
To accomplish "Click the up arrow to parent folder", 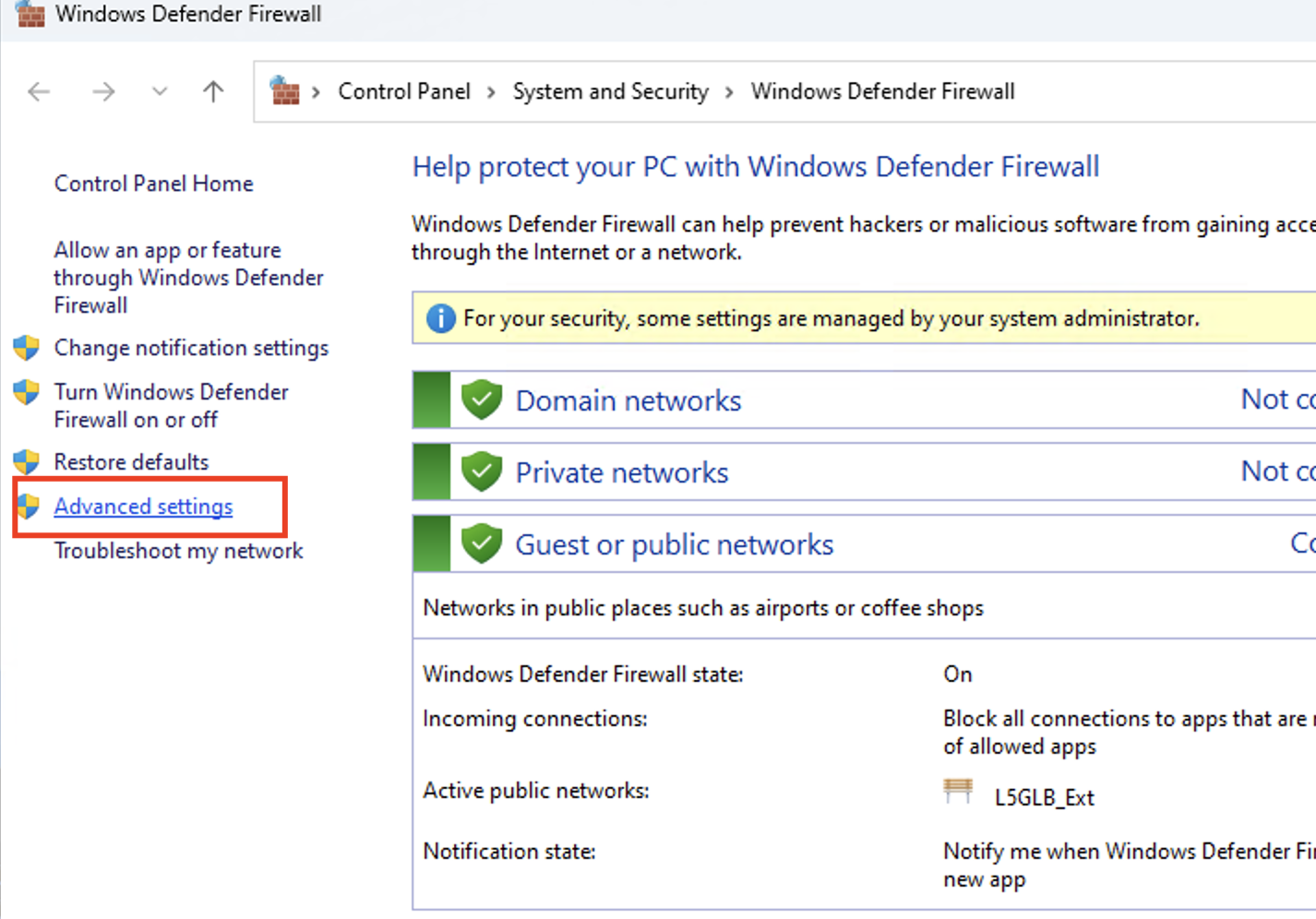I will [x=213, y=91].
